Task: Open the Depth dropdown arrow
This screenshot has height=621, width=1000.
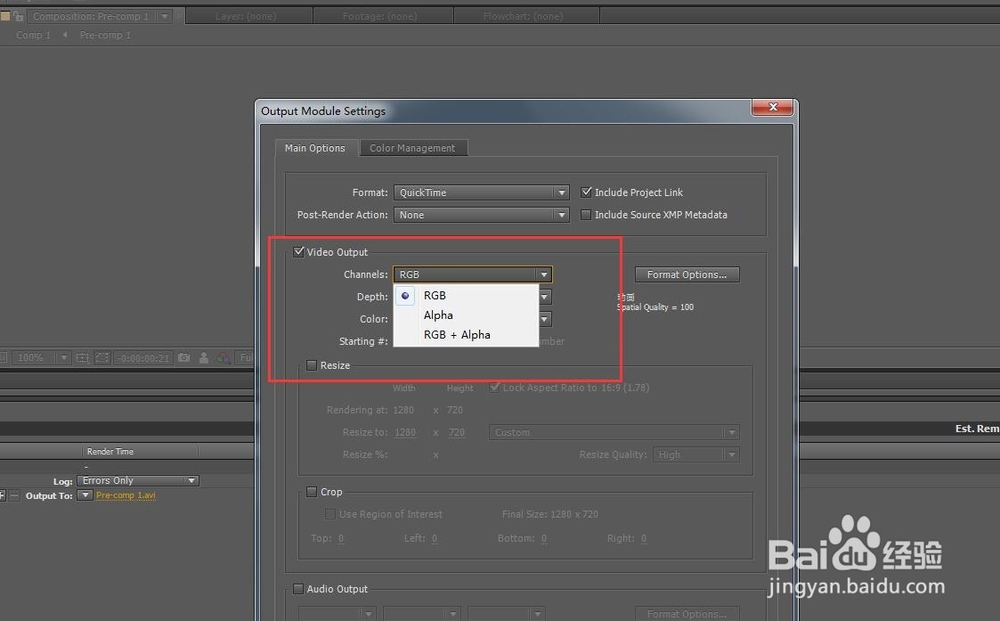Action: pos(545,296)
